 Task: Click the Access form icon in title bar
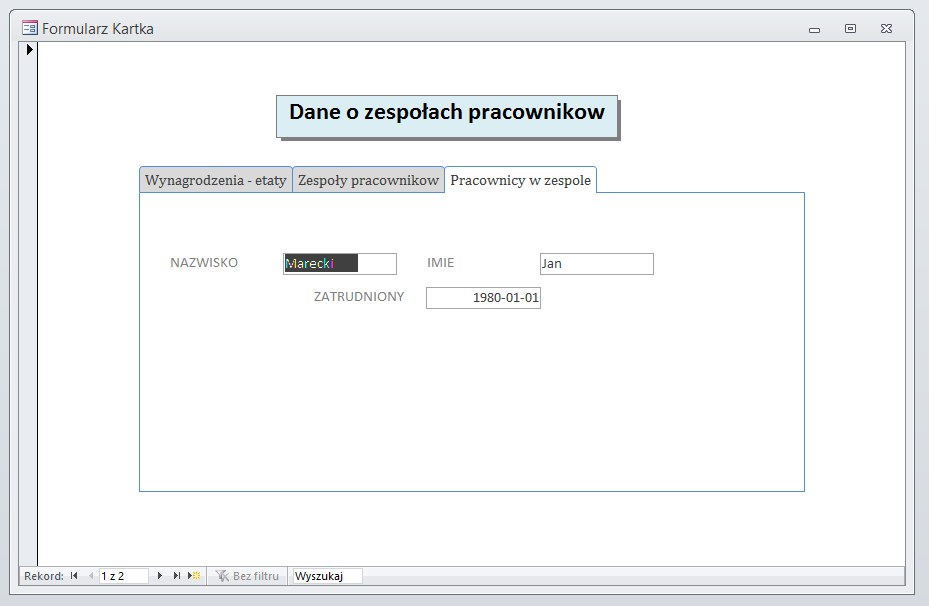click(x=30, y=29)
